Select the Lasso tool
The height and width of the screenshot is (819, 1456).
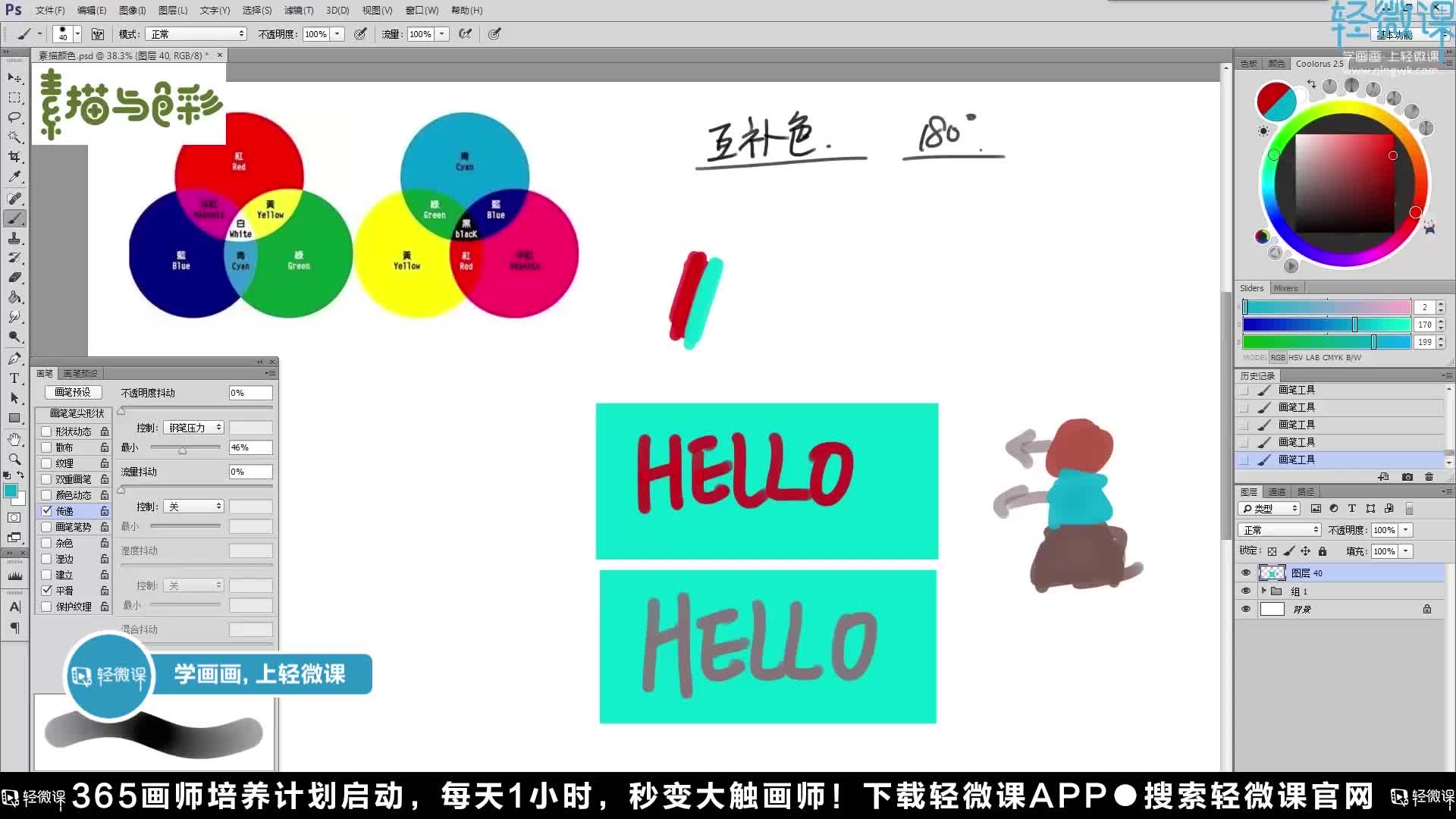click(x=14, y=118)
